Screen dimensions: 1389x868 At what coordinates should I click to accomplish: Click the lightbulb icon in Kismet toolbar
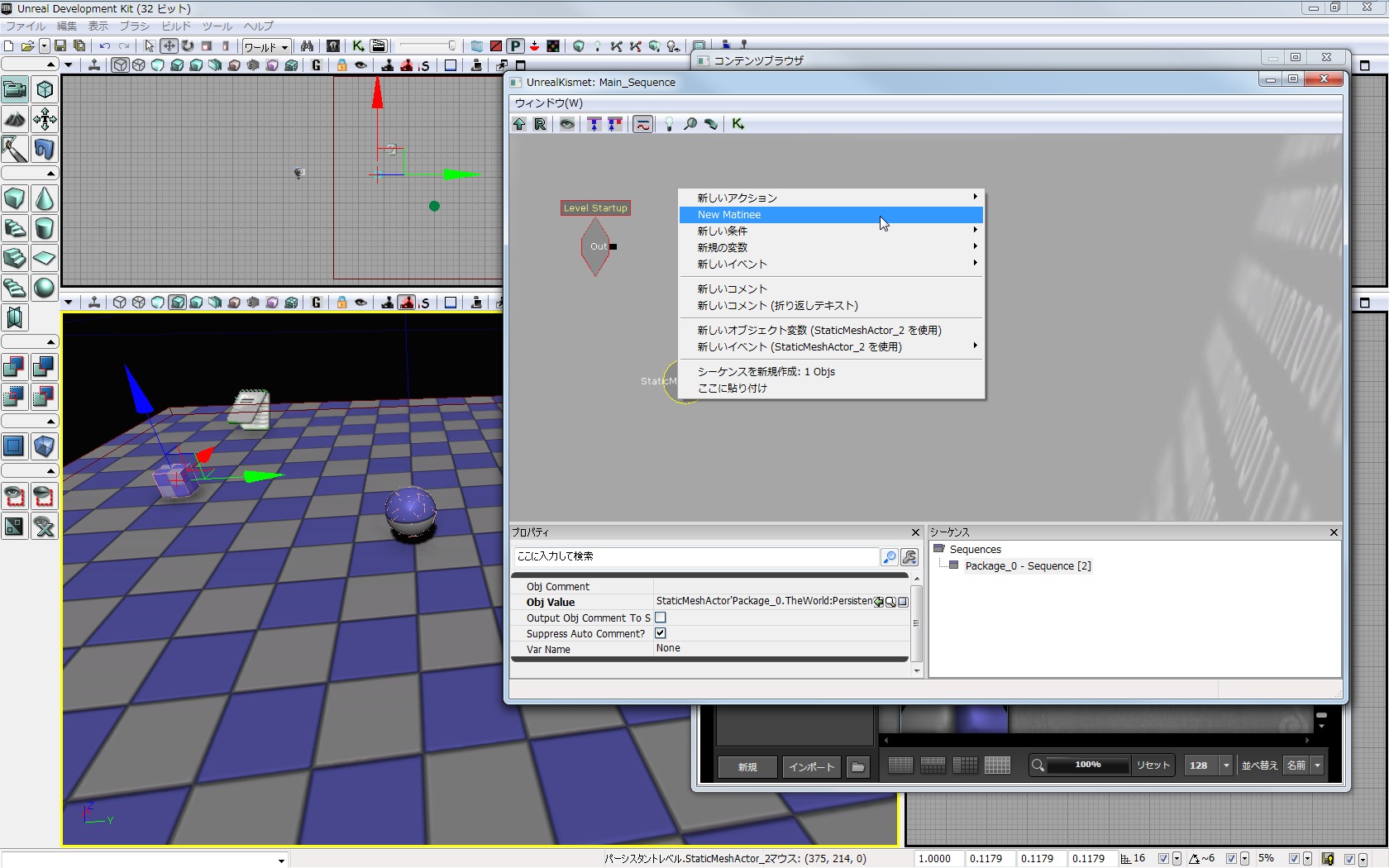coord(669,124)
